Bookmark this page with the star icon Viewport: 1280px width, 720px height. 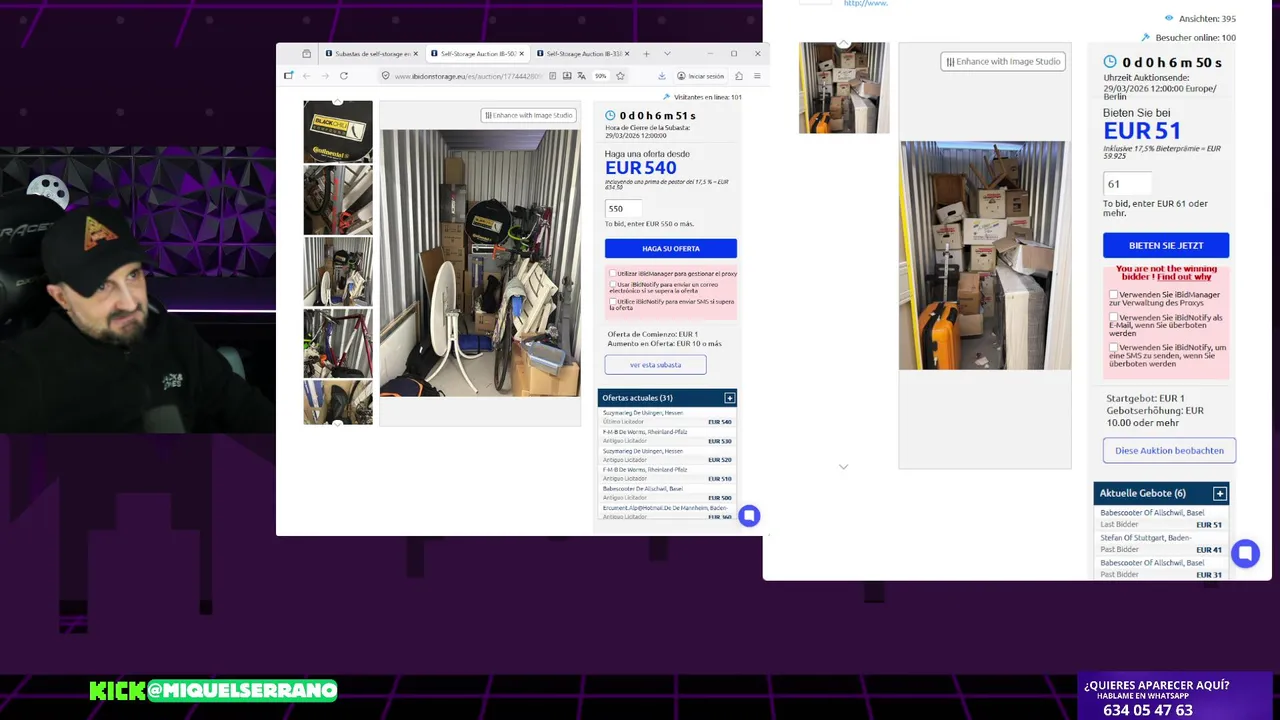[620, 76]
